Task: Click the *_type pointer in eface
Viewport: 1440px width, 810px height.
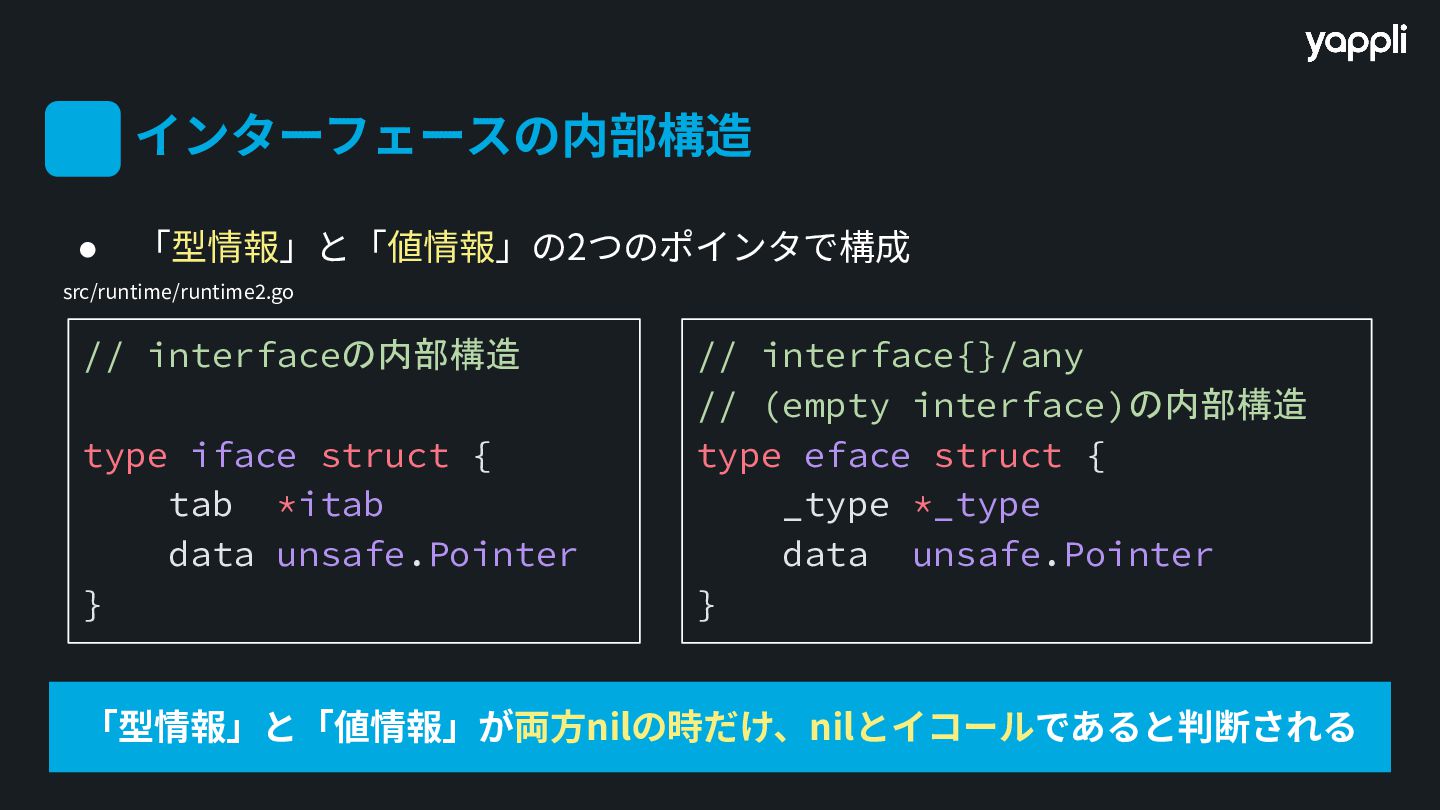Action: tap(976, 506)
